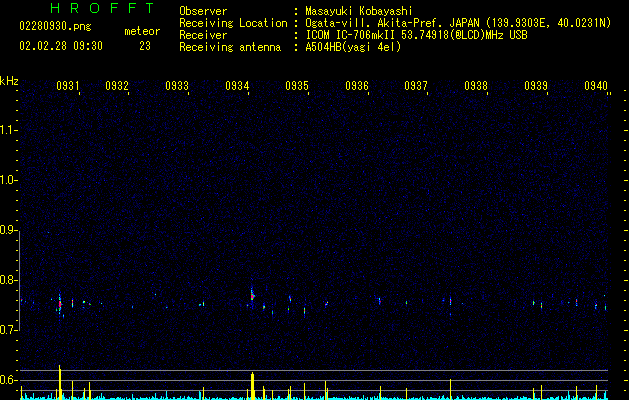Click the 0.9 kHz axis label
The image size is (629, 400).
coord(8,230)
